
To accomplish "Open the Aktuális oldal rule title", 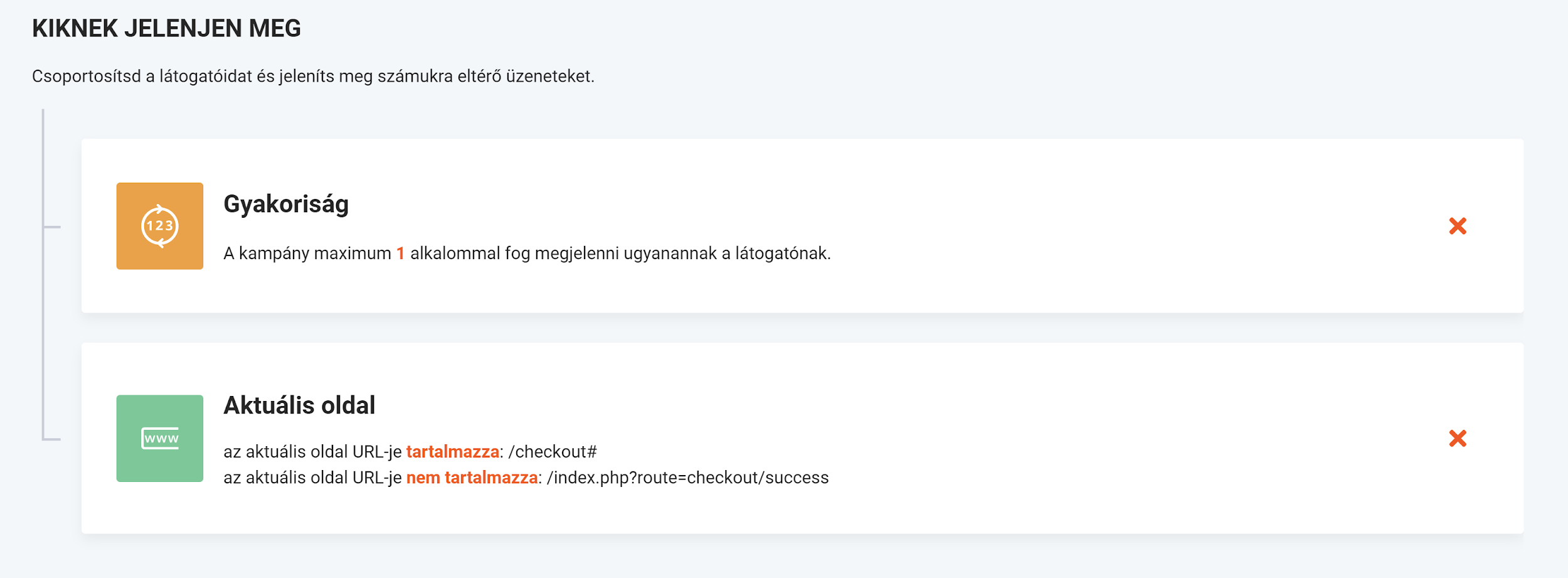I will [299, 405].
